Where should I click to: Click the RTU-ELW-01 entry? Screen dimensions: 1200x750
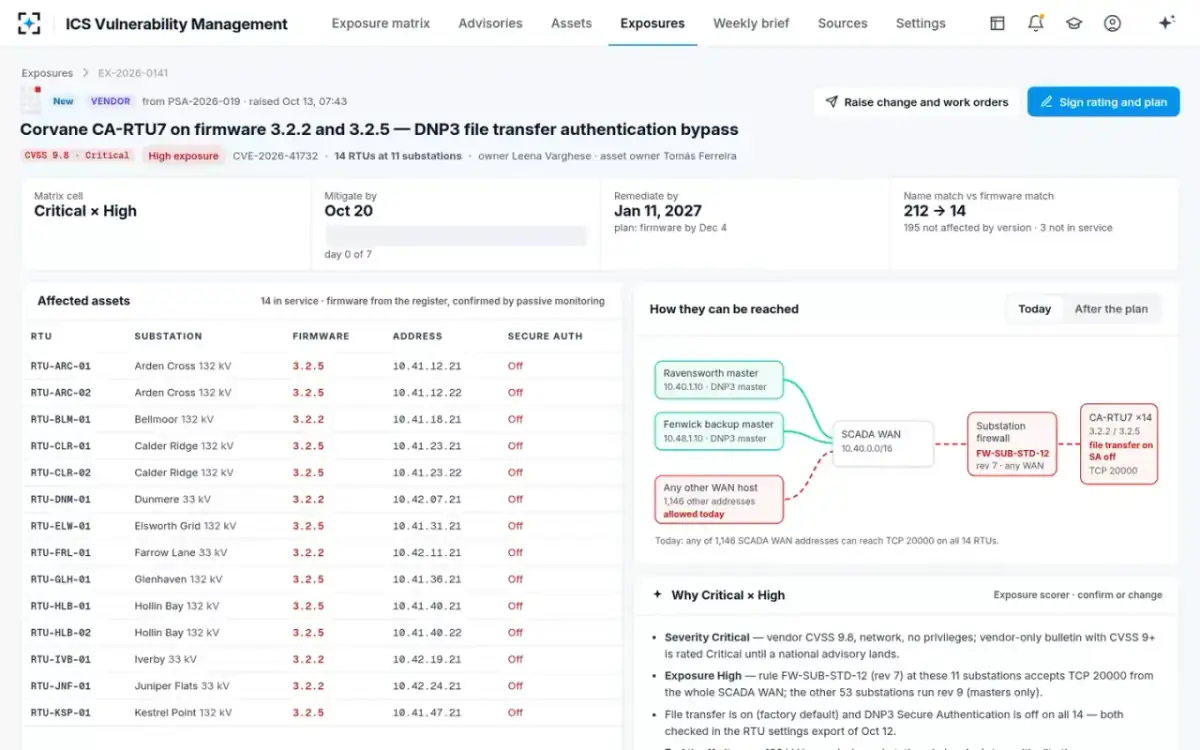click(322, 526)
